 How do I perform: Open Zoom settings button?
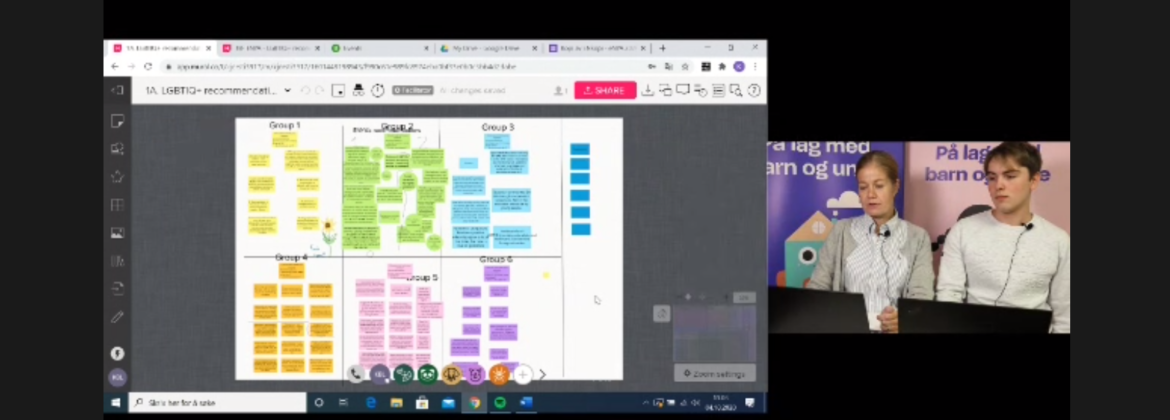[714, 373]
